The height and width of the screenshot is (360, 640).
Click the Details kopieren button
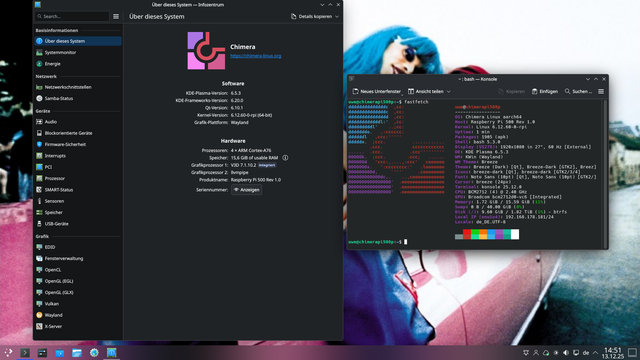[x=311, y=16]
